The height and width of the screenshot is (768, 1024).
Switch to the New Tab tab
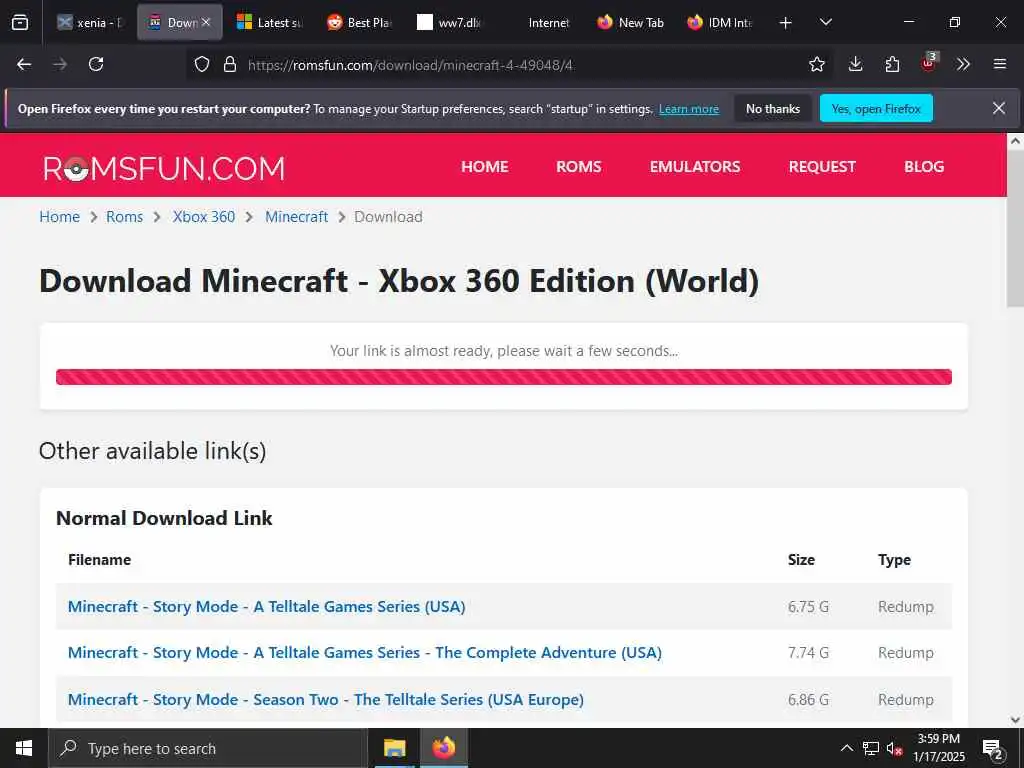click(630, 23)
